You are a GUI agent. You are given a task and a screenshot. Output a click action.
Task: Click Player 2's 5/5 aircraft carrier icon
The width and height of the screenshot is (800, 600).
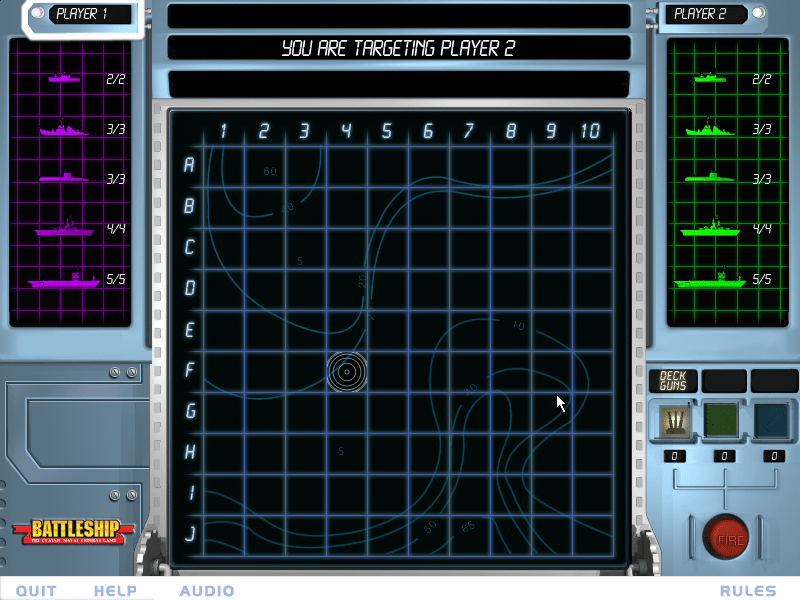710,278
